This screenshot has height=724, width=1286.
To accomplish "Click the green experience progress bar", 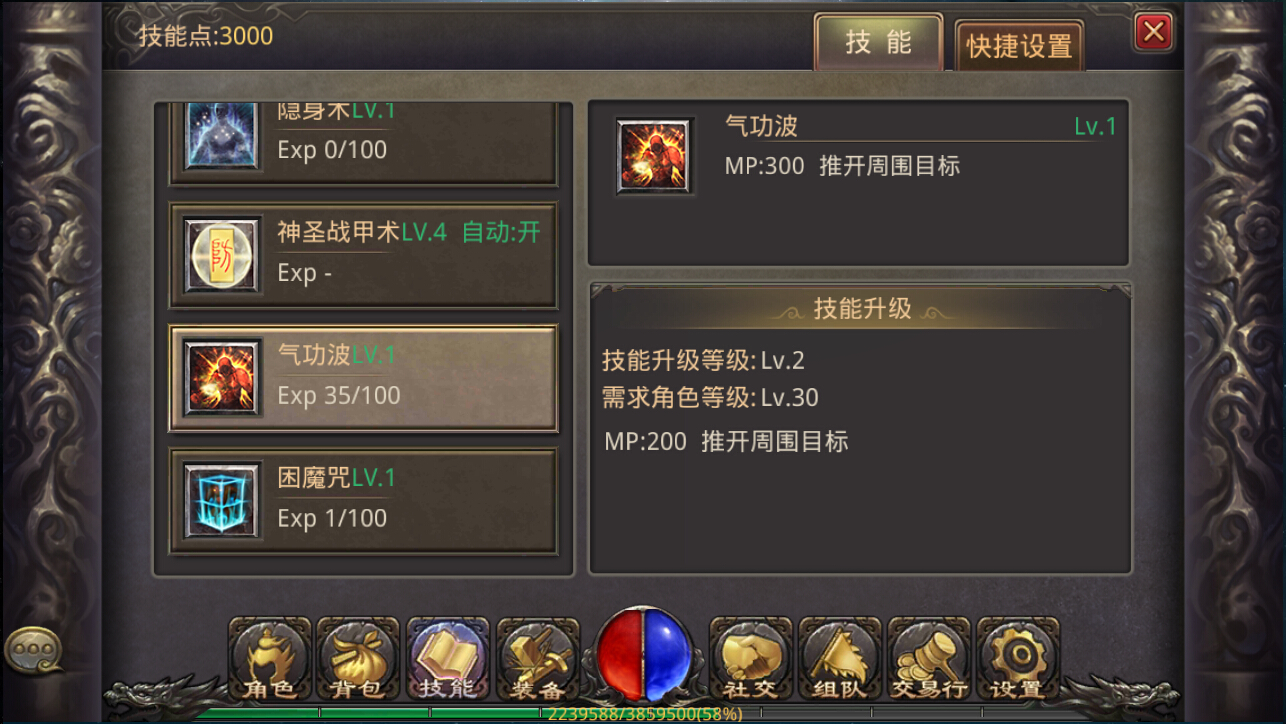I will point(643,714).
